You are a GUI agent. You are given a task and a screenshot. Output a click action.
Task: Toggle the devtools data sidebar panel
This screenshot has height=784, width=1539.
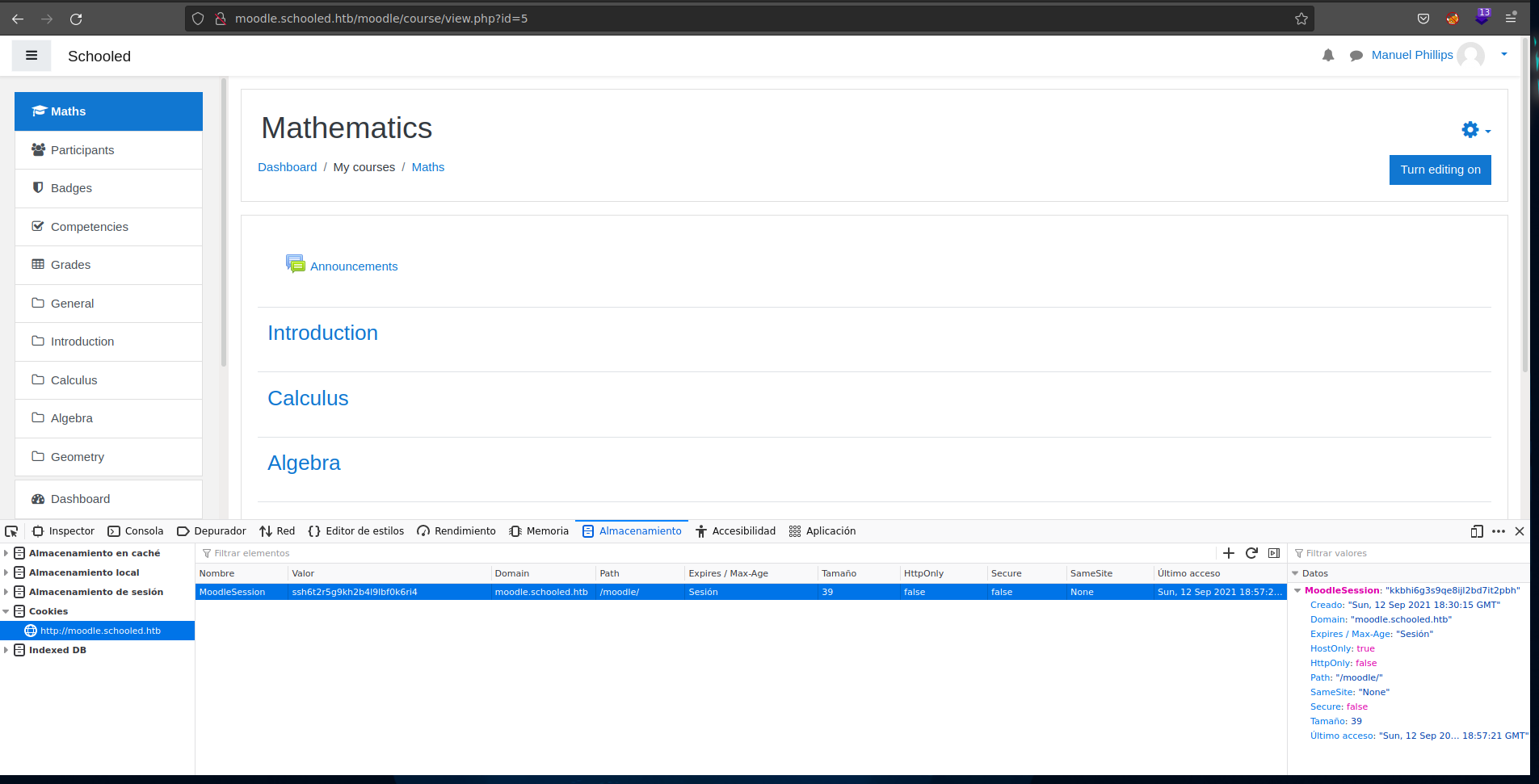pos(1274,553)
